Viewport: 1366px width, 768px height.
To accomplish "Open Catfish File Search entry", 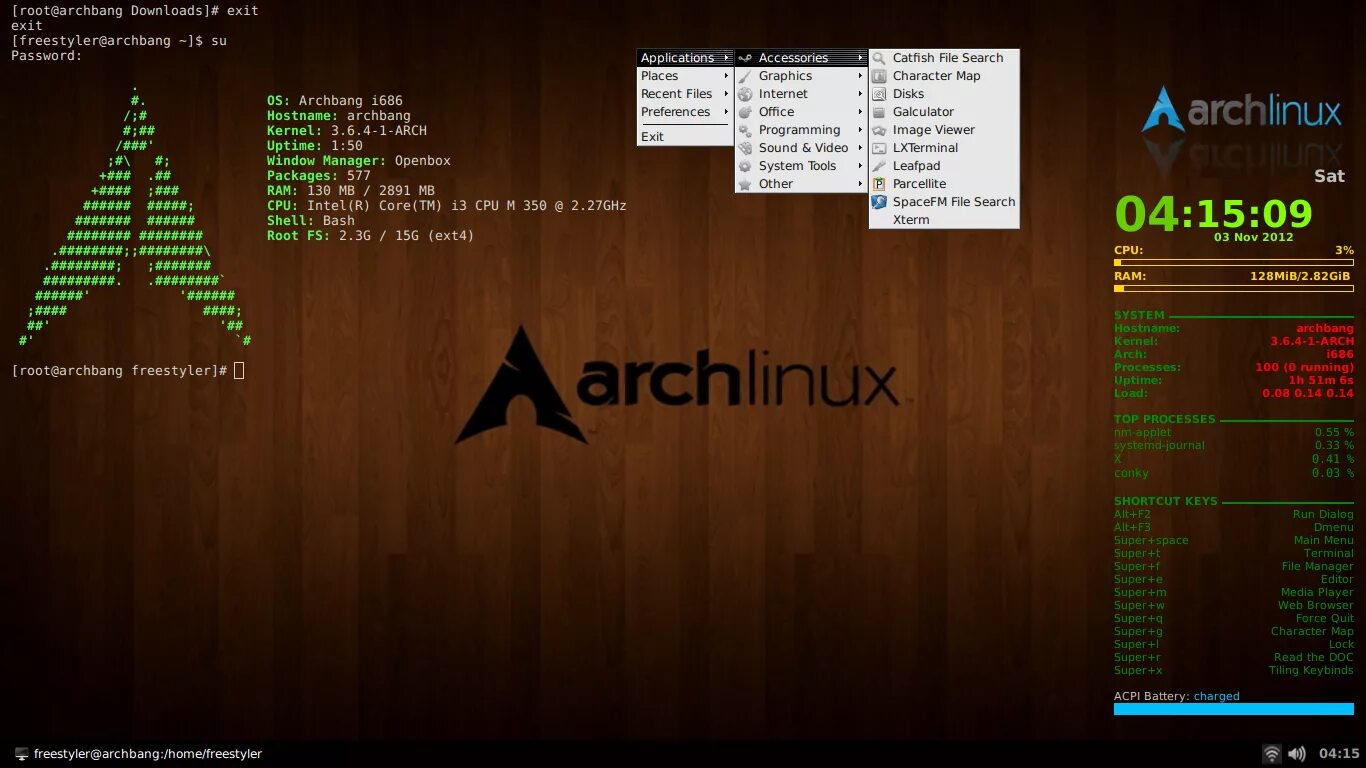I will [x=944, y=58].
